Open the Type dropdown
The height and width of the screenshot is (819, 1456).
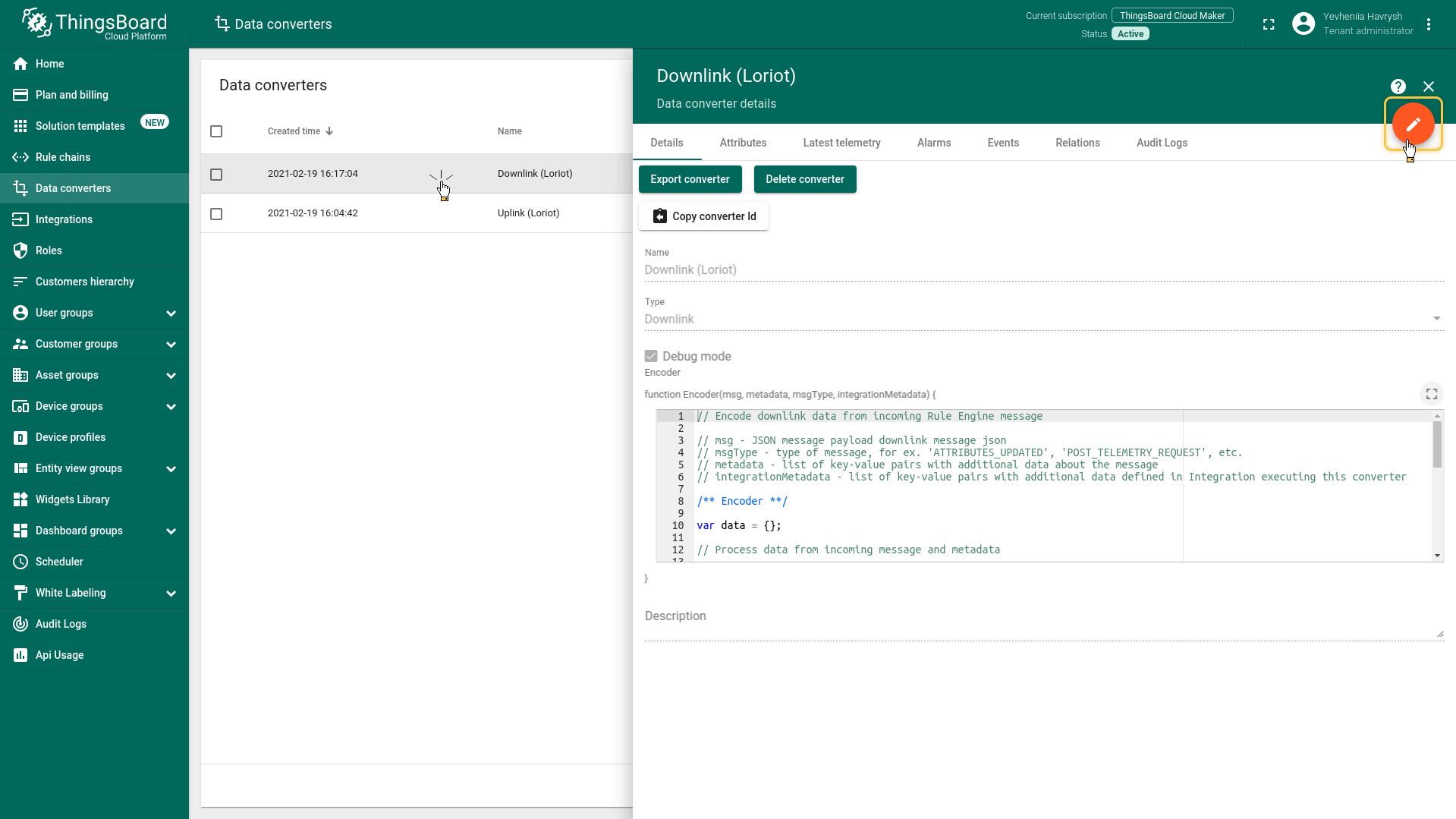click(1043, 319)
